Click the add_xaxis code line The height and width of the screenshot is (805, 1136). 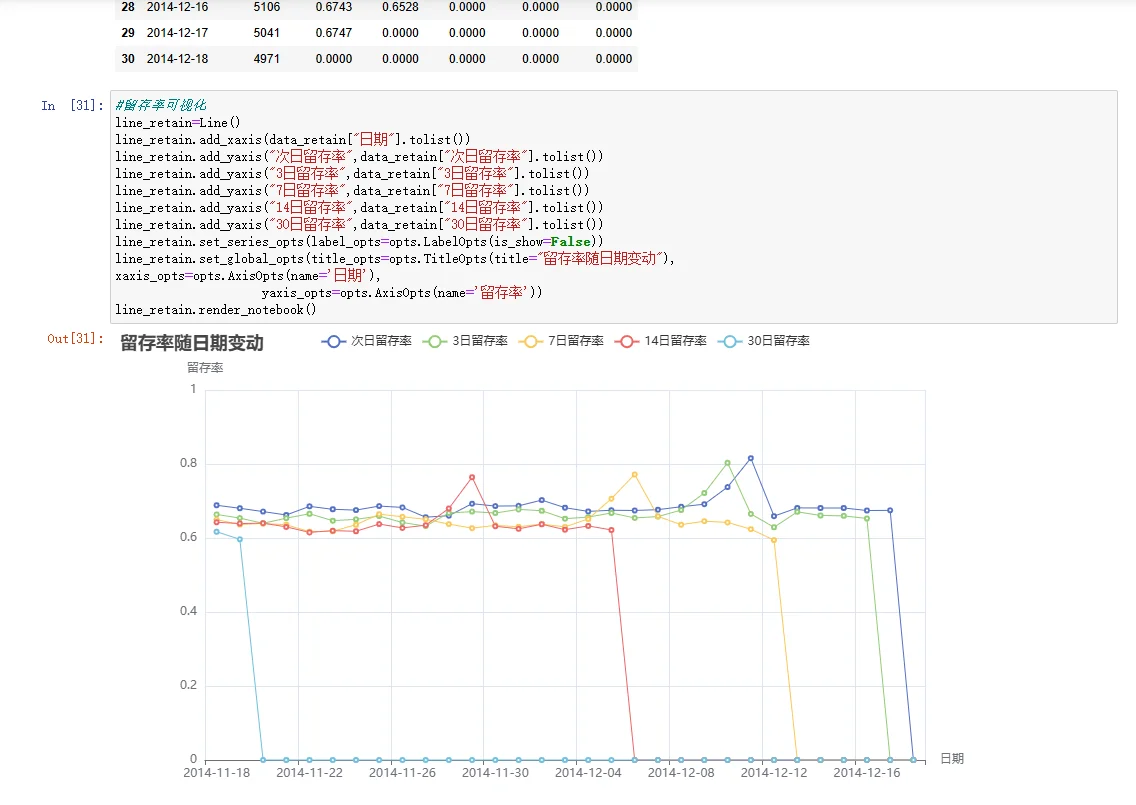pos(293,139)
